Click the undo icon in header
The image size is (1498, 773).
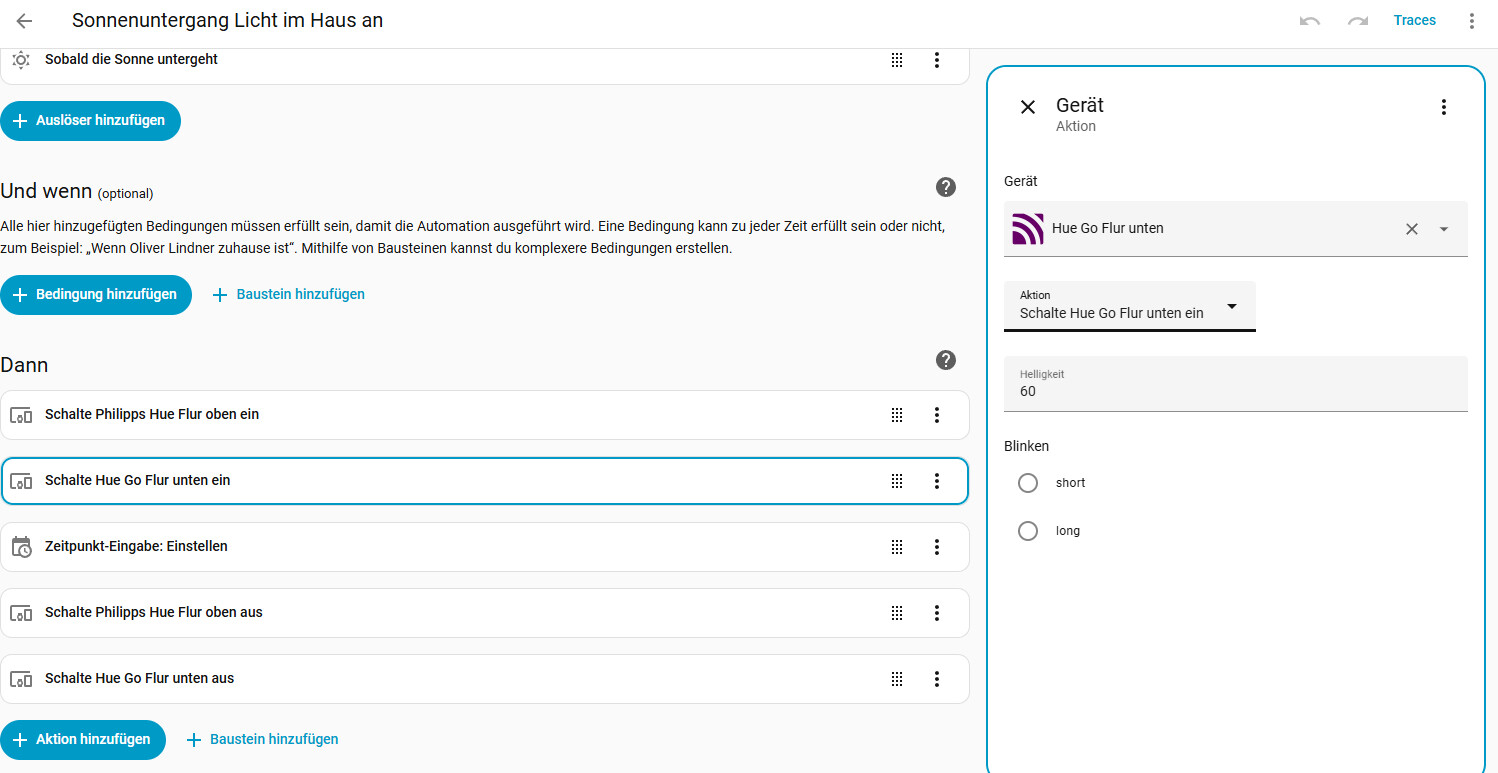[1310, 21]
